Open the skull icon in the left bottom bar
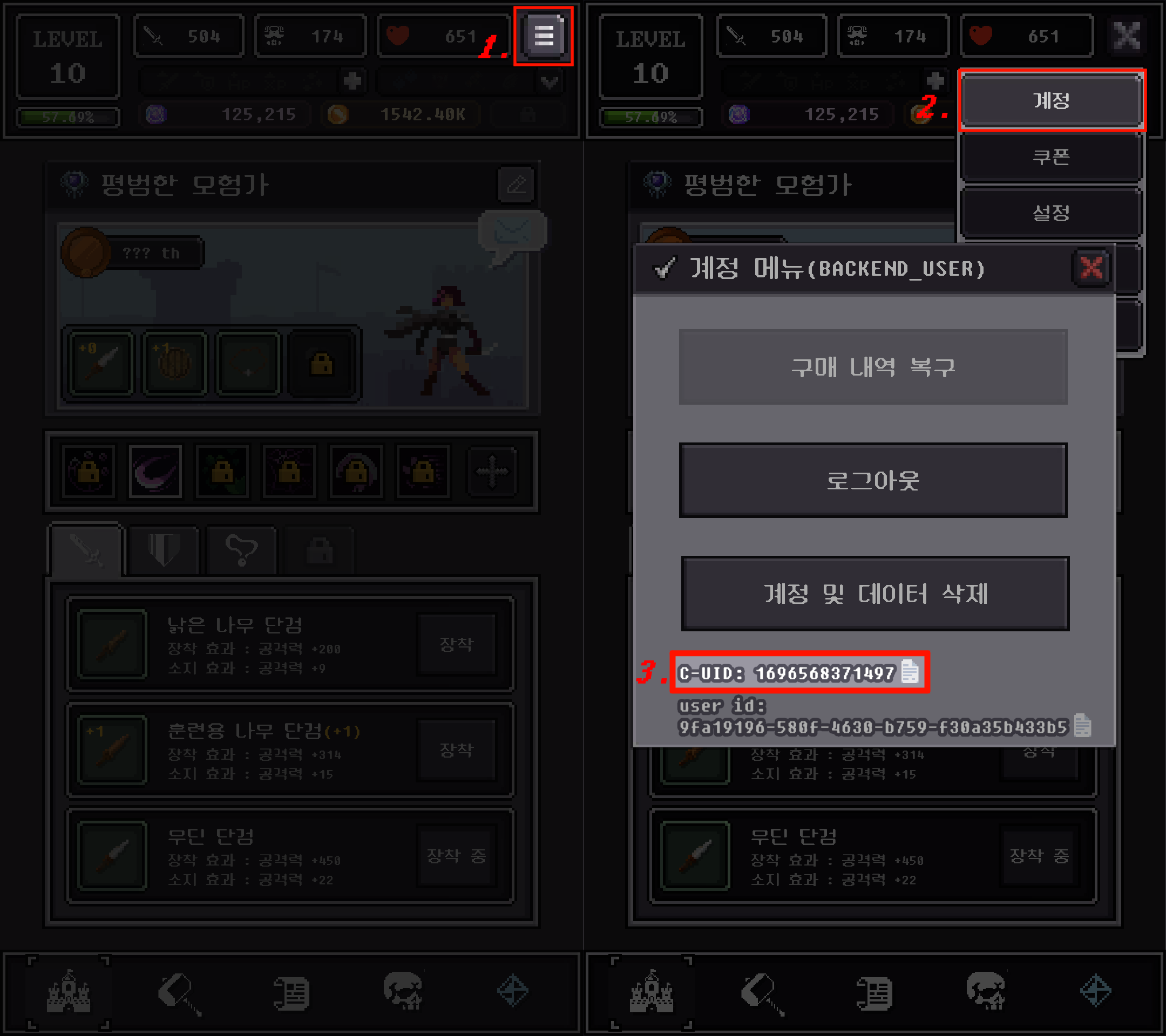Screen dimensions: 1166x1036 (x=403, y=992)
